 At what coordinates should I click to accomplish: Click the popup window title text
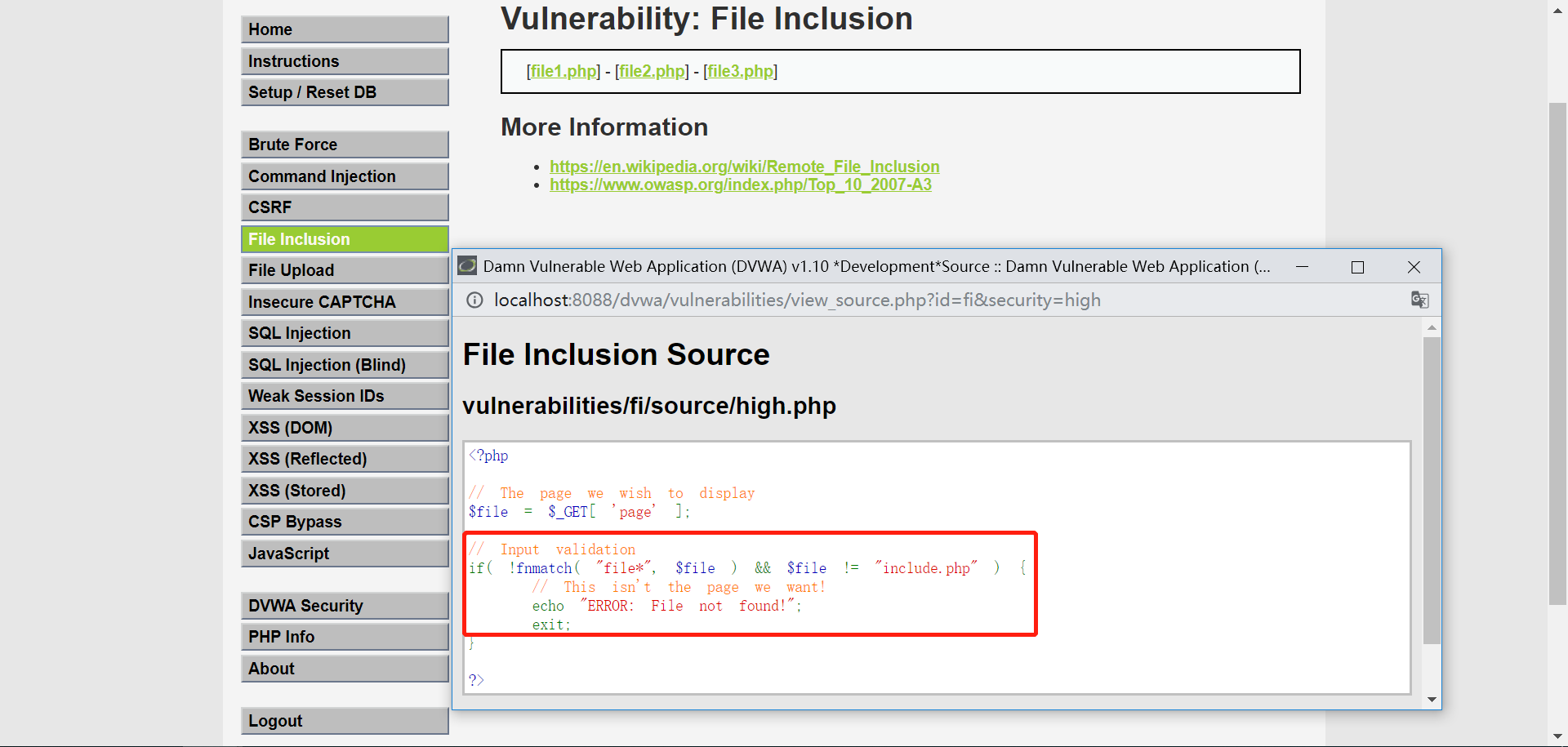click(x=876, y=267)
